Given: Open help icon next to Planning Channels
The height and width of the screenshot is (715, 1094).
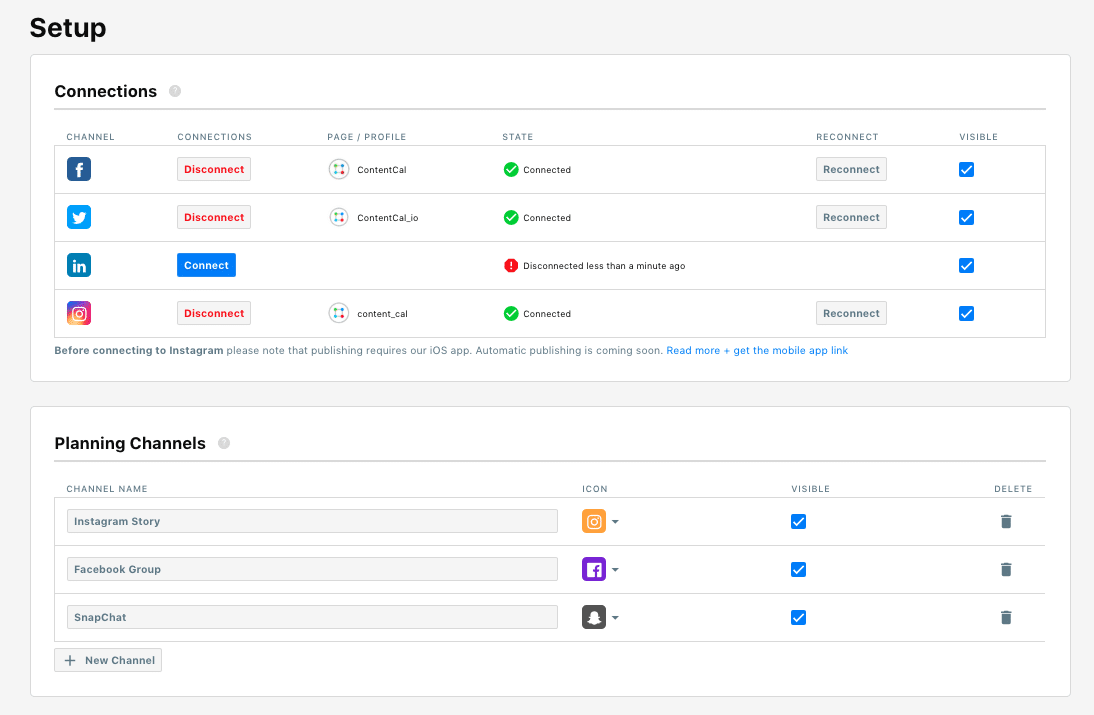Looking at the screenshot, I should (x=224, y=443).
